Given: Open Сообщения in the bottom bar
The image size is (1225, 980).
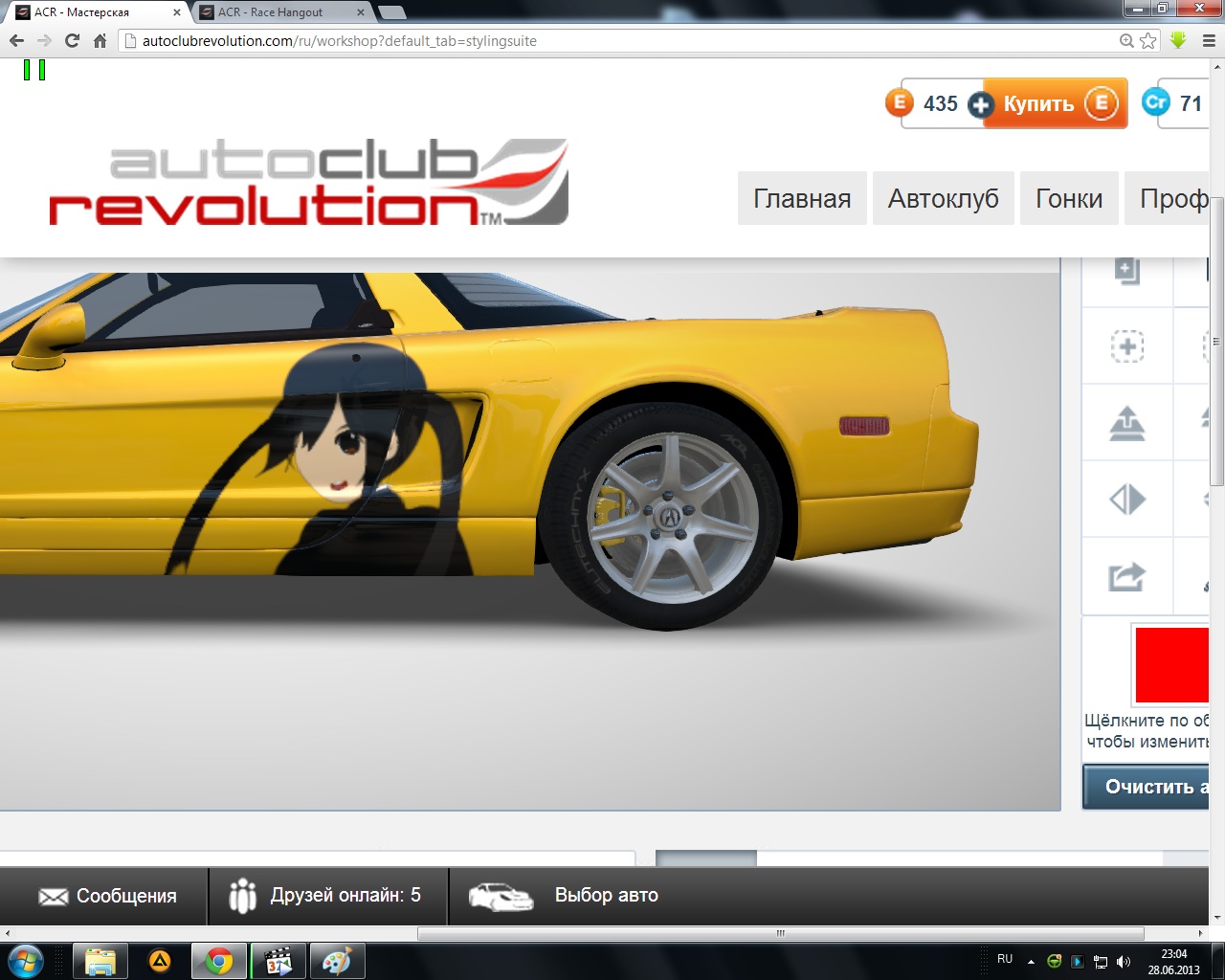Looking at the screenshot, I should tap(126, 896).
